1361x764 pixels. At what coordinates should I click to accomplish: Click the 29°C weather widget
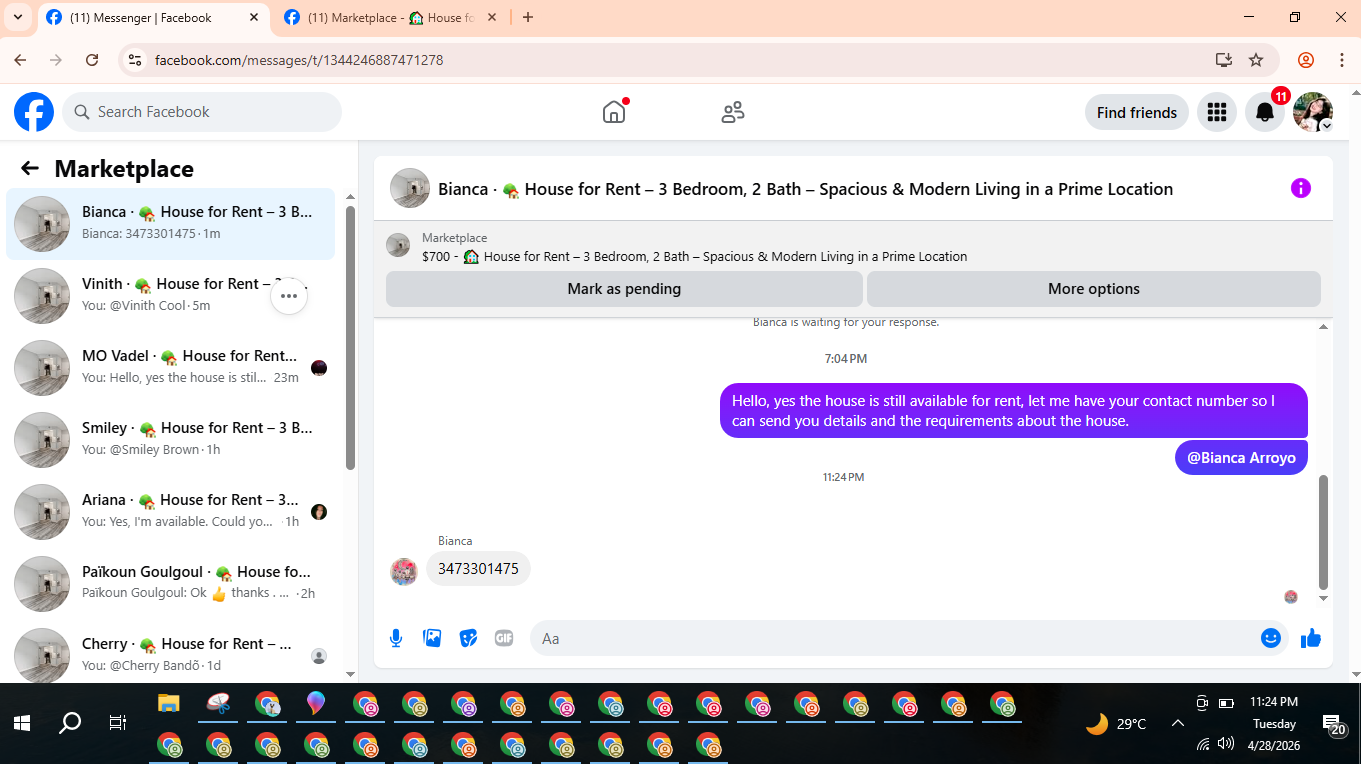[x=1116, y=723]
